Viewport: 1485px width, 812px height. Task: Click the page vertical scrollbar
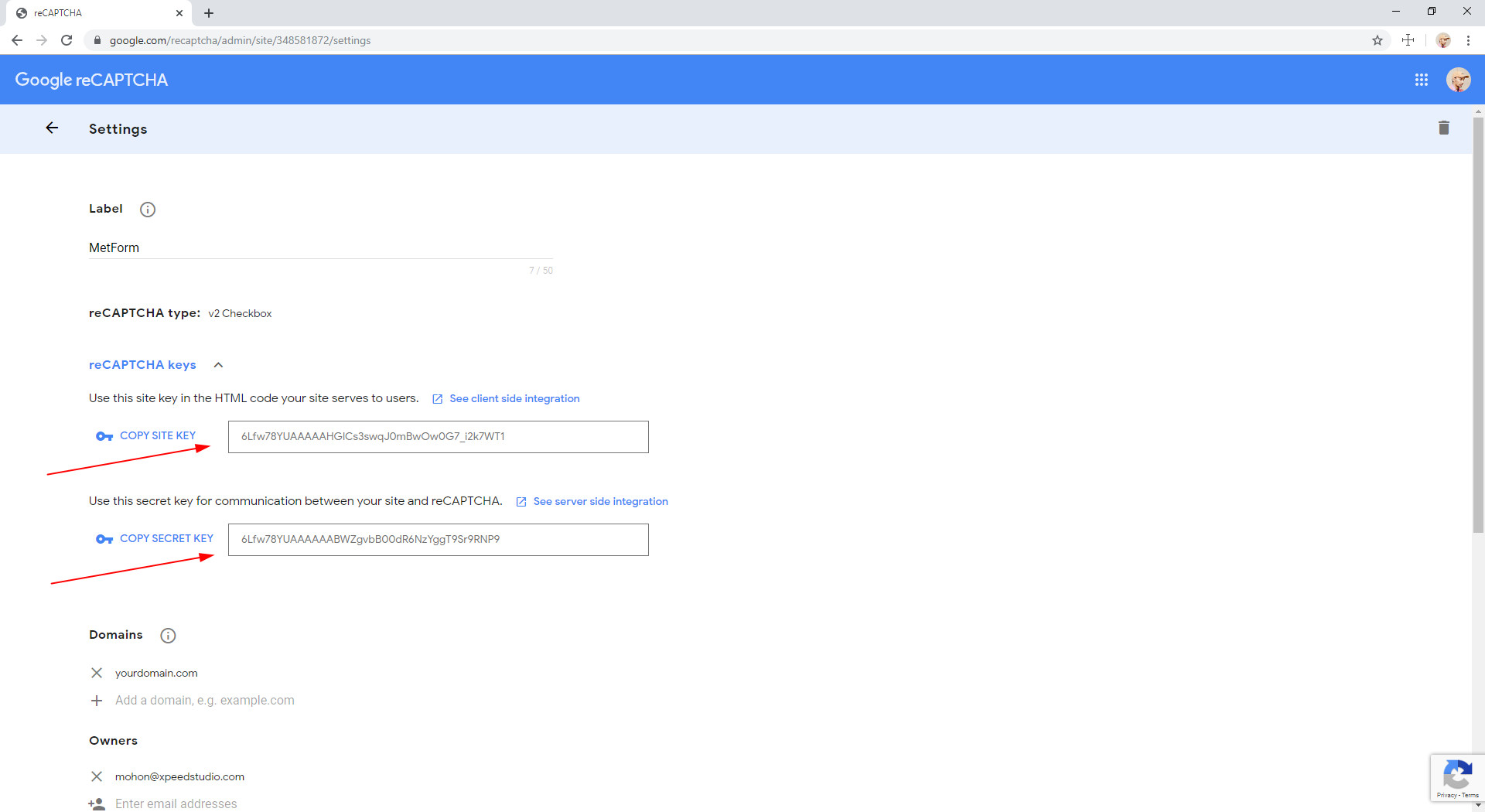click(1478, 325)
